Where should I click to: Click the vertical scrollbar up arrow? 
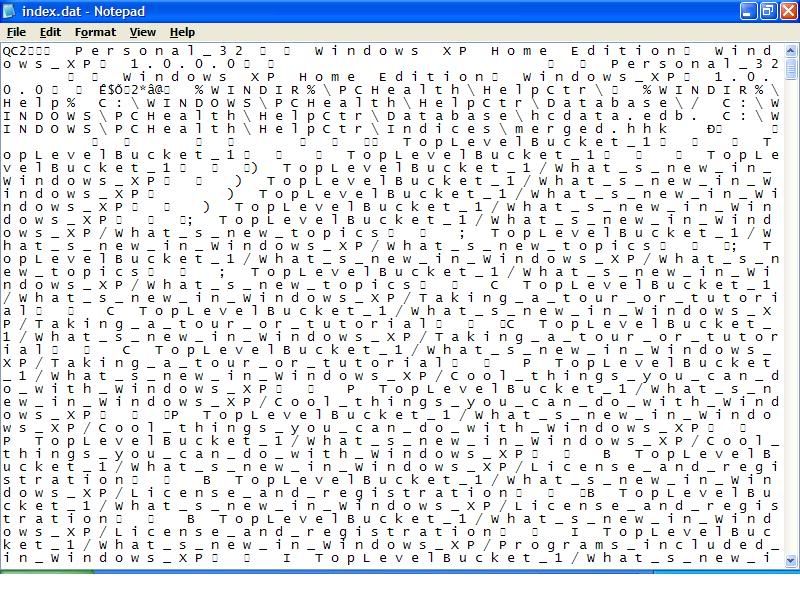click(791, 51)
